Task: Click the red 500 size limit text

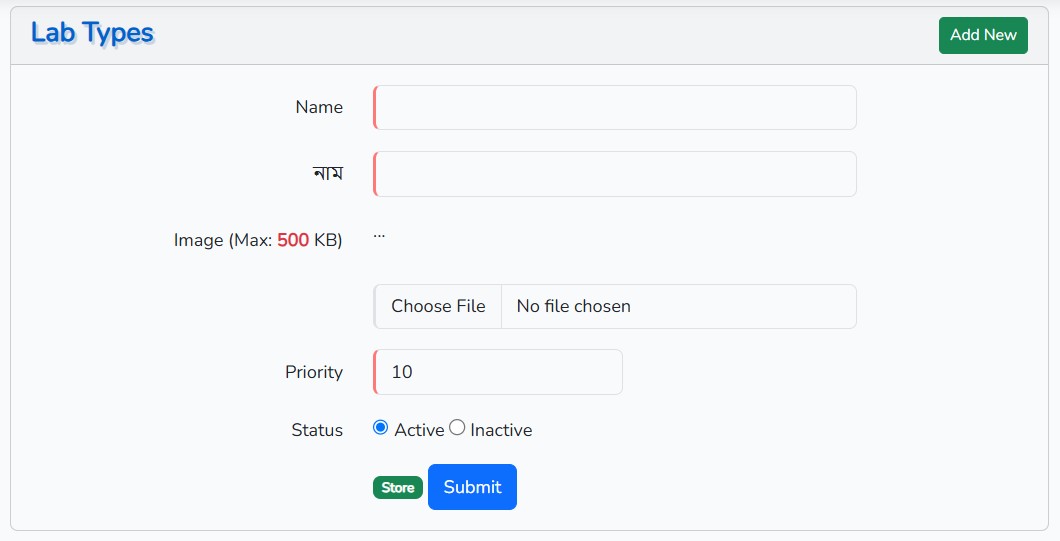Action: coord(293,240)
